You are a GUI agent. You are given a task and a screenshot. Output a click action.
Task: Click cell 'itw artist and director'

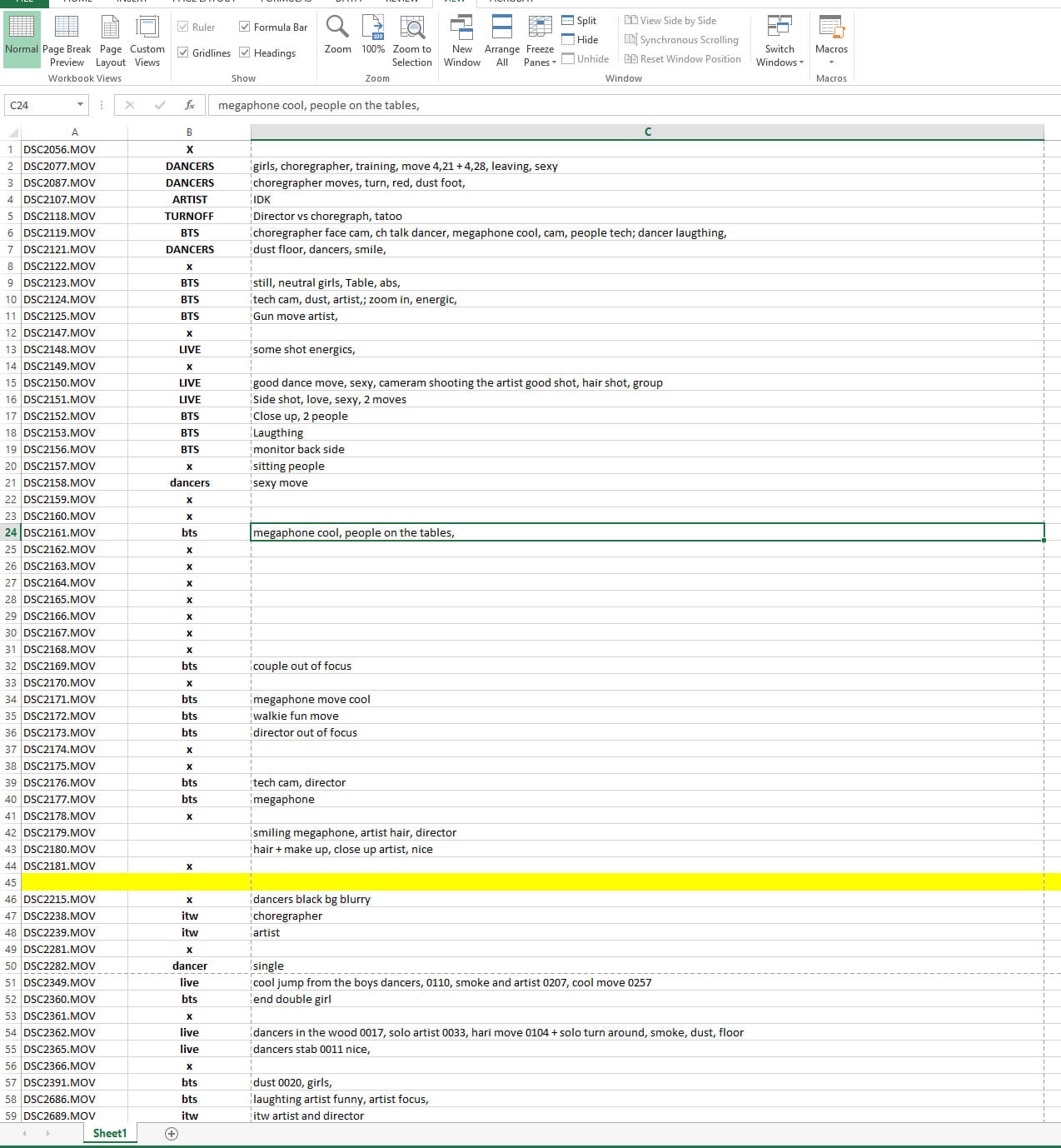coord(647,1116)
